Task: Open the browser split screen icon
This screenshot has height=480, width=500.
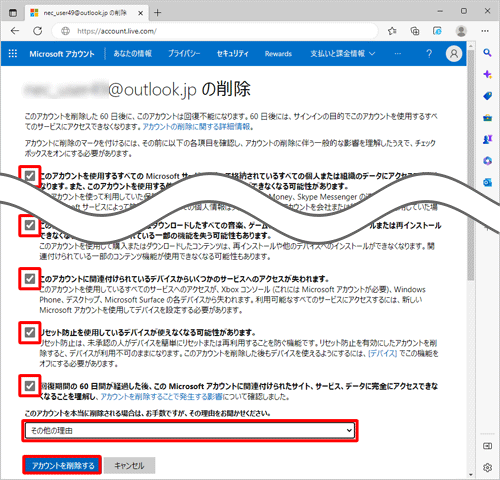Action: click(x=437, y=31)
